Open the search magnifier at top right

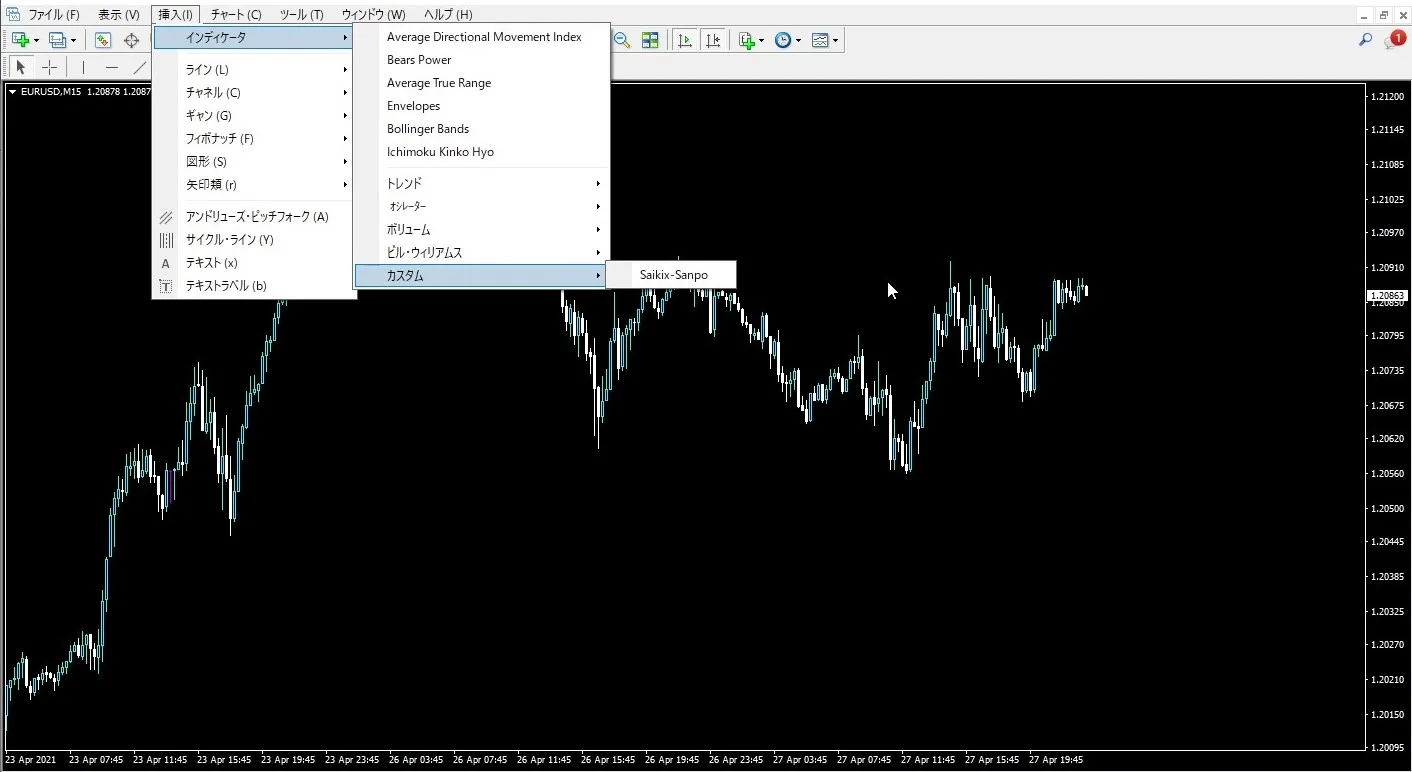pyautogui.click(x=1365, y=40)
